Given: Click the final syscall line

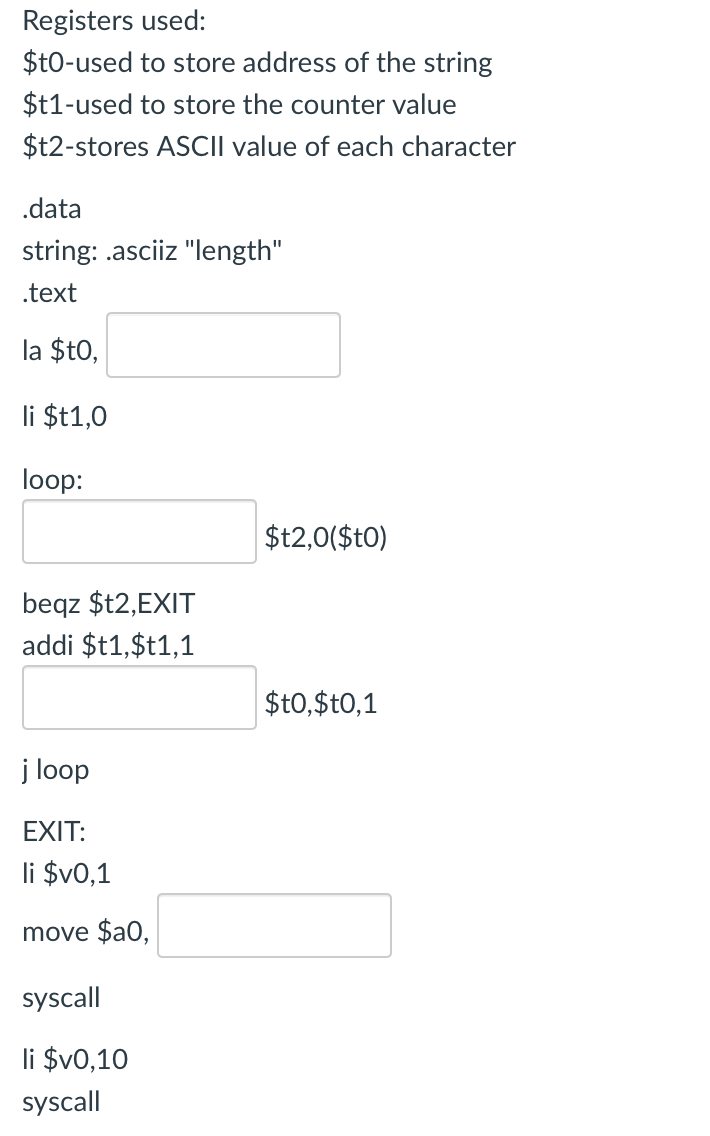Looking at the screenshot, I should point(61,1101).
